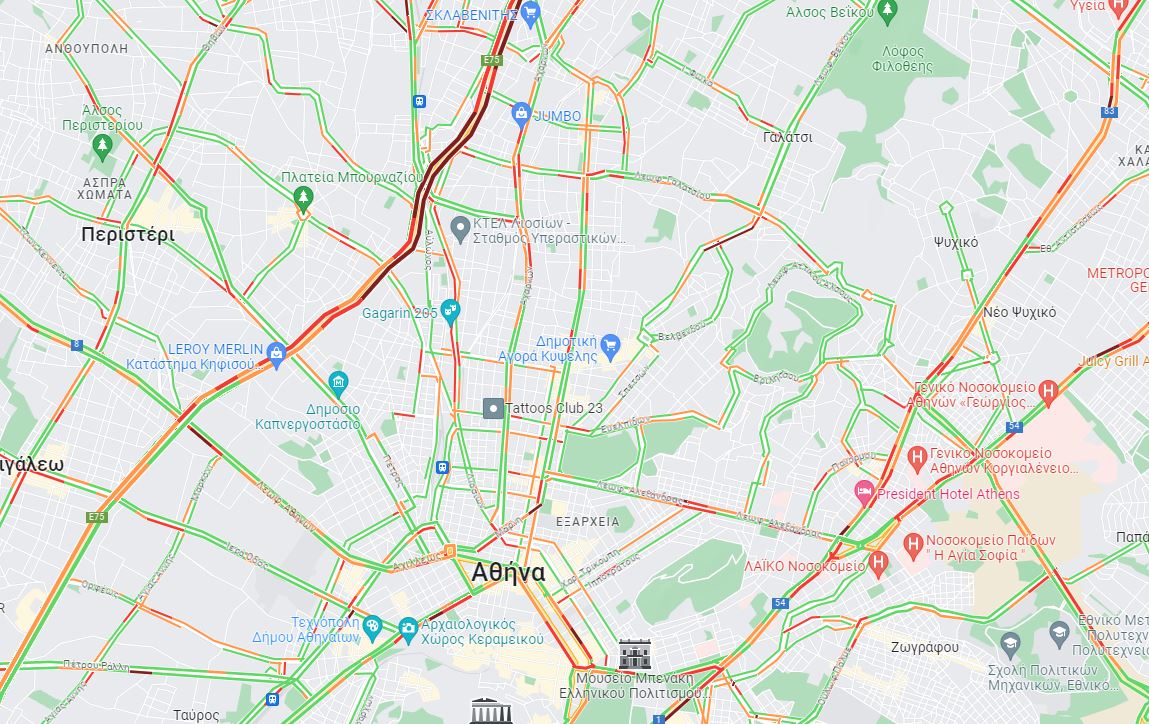Open the Άλσος Περιστερίου park marker
Screen dimensions: 1149x724
pyautogui.click(x=103, y=147)
